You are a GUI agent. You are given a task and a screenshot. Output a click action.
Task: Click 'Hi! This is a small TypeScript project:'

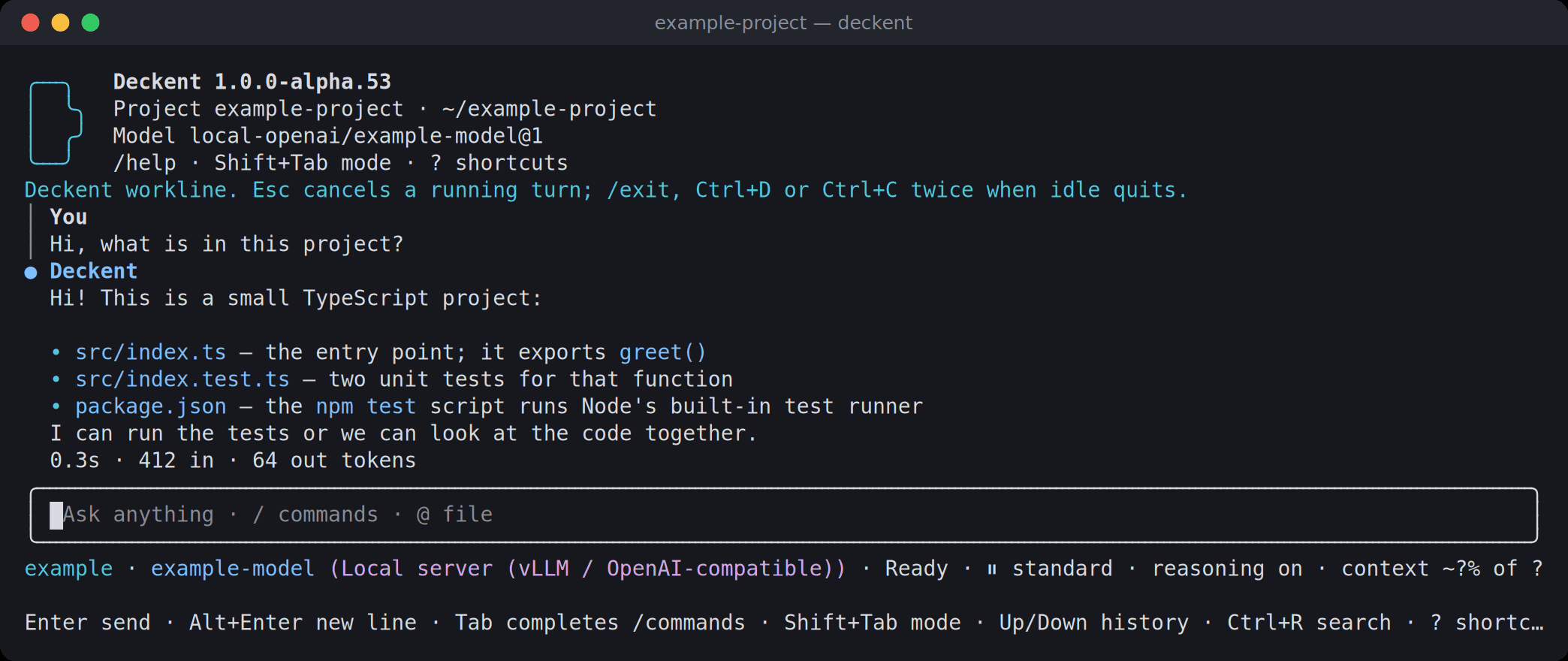296,298
